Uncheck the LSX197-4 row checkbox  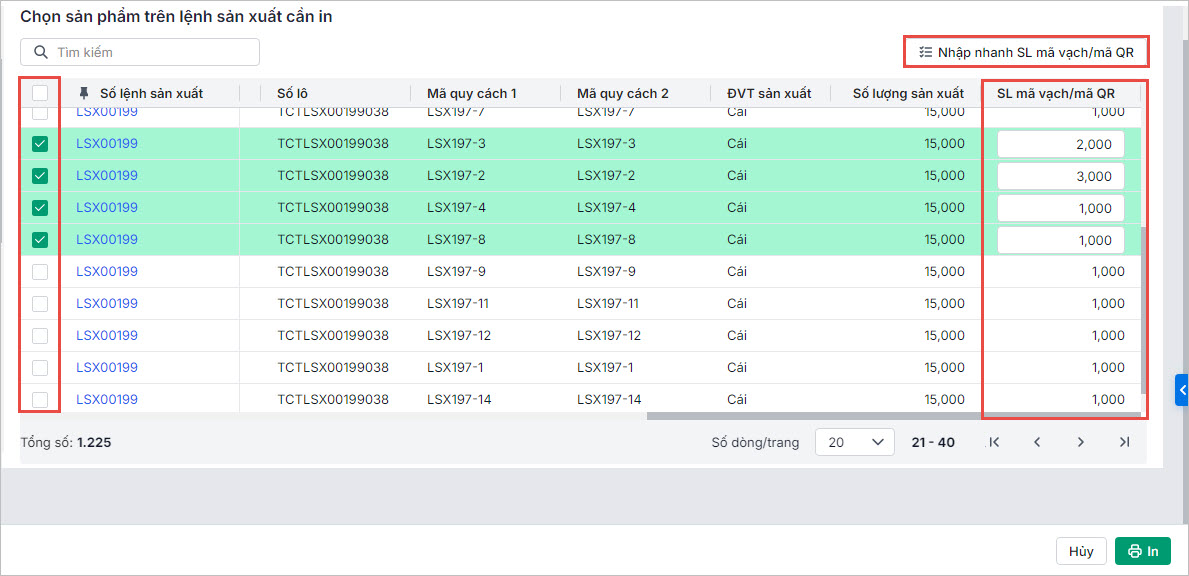click(x=40, y=208)
